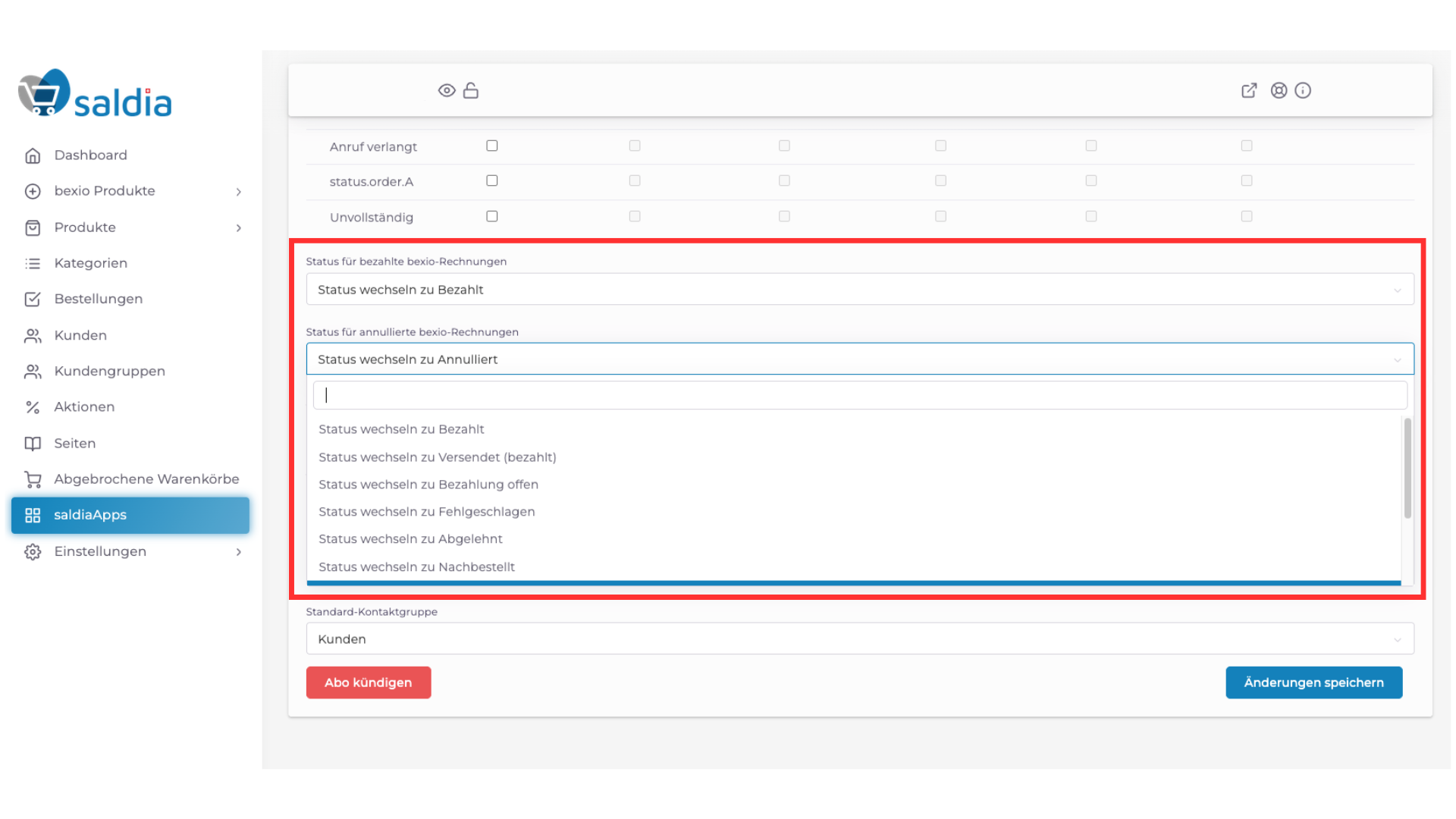1456x819 pixels.
Task: Check first checkbox in Anruf verlangt row
Action: [x=492, y=146]
